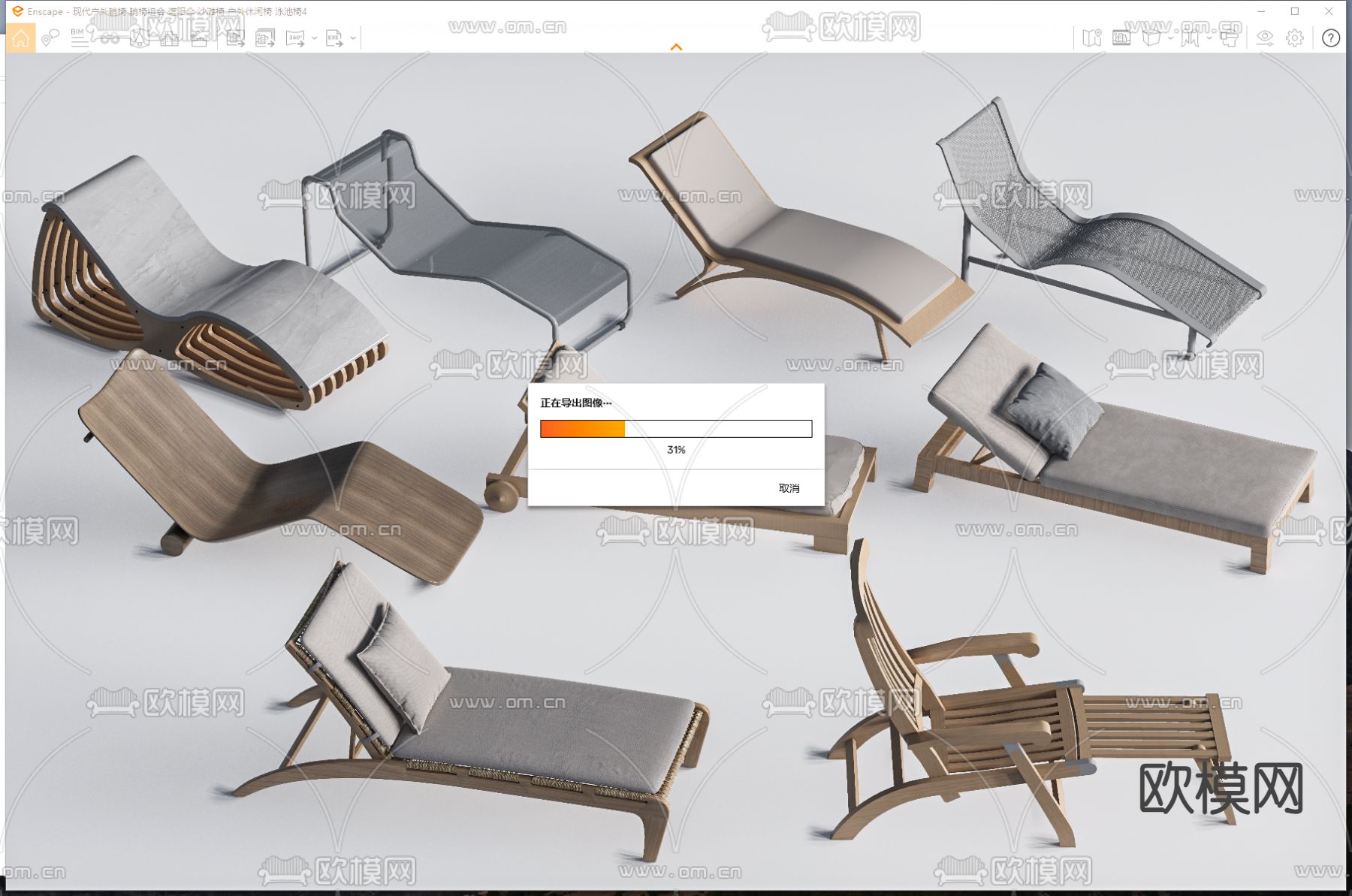
Task: Open the buildings asset library icon
Action: (x=170, y=38)
